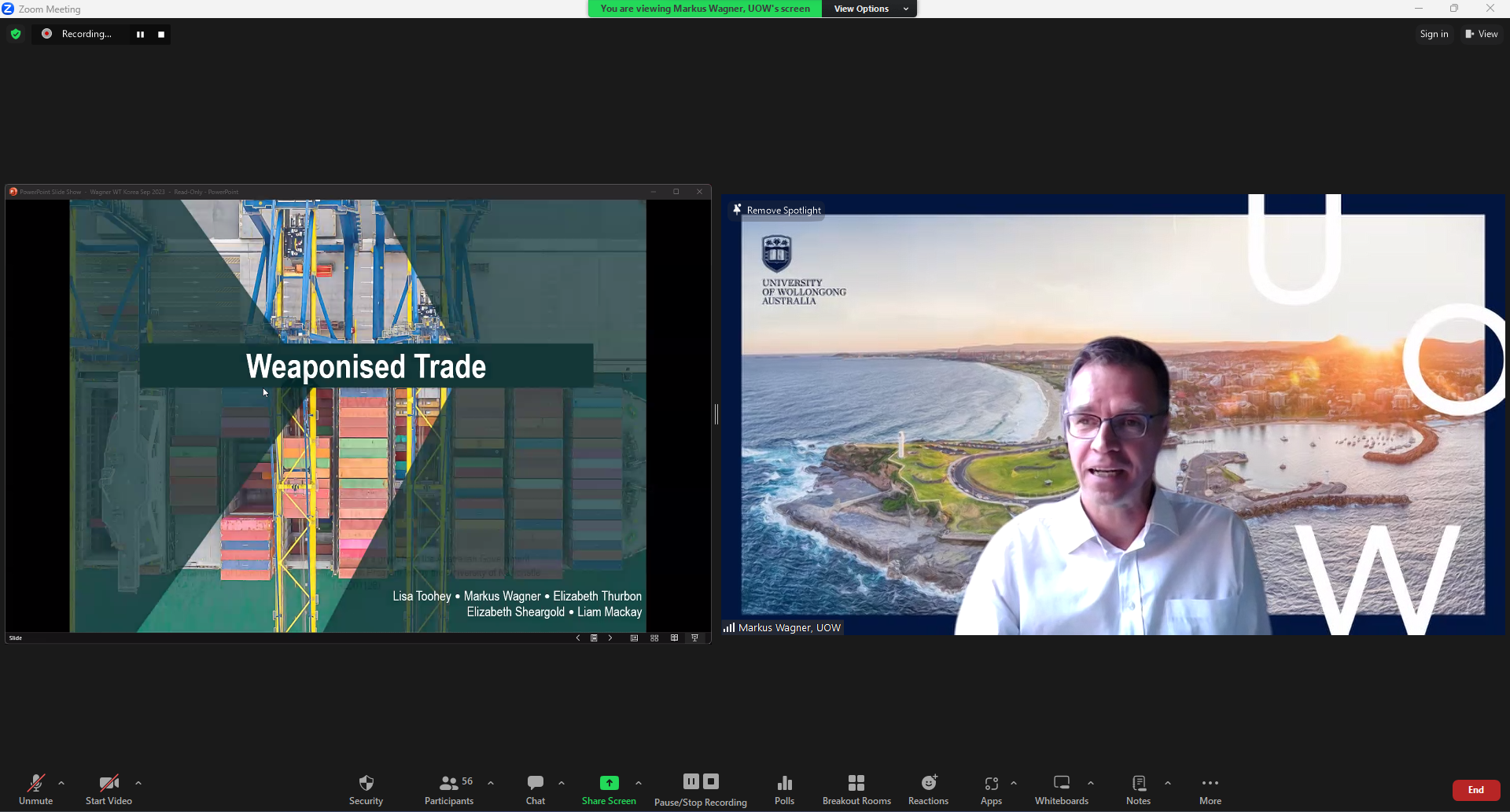Click the green Share Screen icon
The image size is (1510, 812).
609,783
